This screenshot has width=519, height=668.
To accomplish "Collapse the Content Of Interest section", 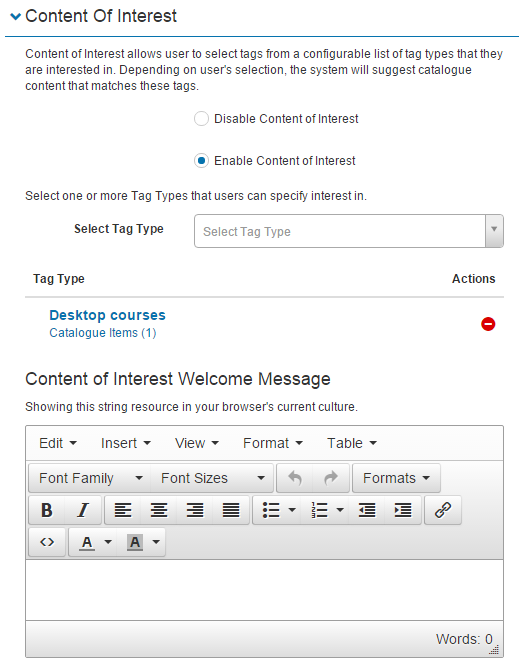I will (x=15, y=16).
